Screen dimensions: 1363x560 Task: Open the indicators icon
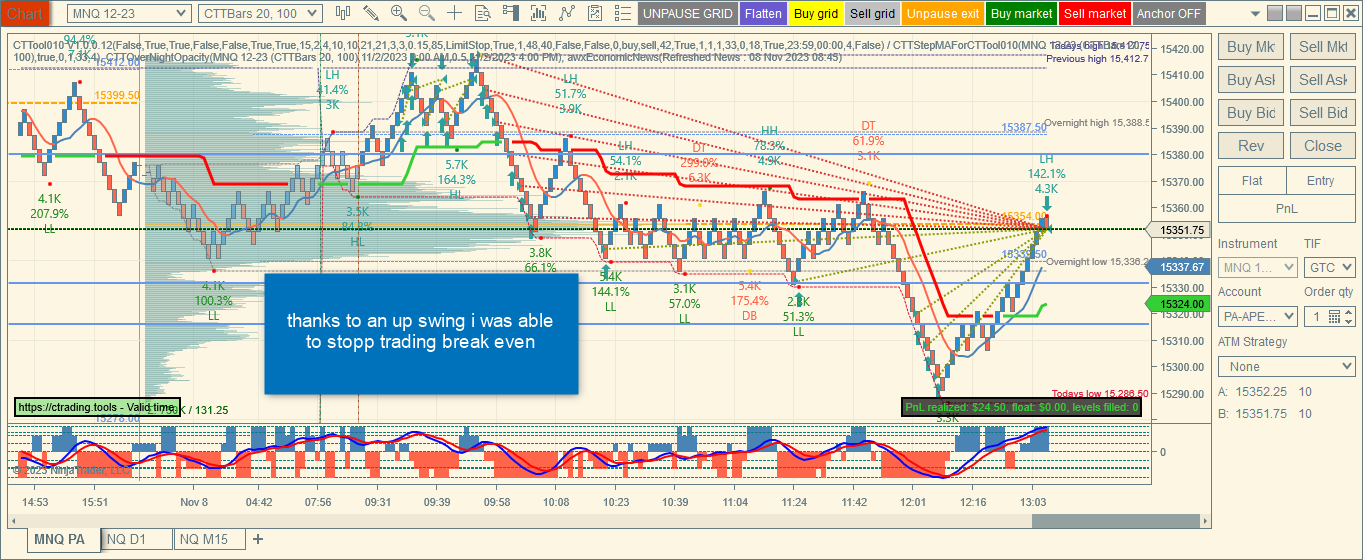pyautogui.click(x=568, y=13)
